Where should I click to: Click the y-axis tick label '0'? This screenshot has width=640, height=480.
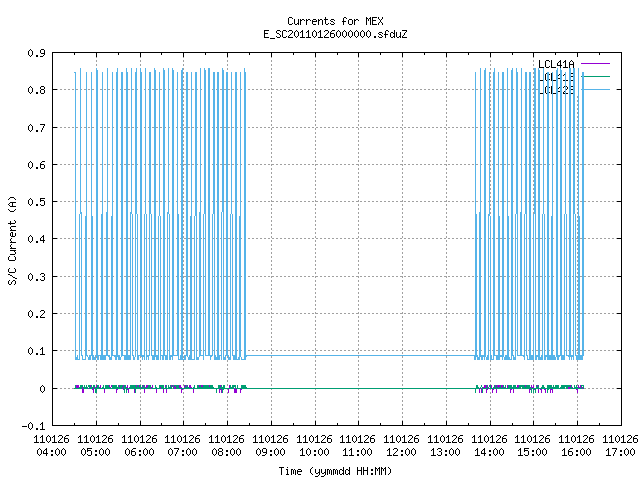42,389
